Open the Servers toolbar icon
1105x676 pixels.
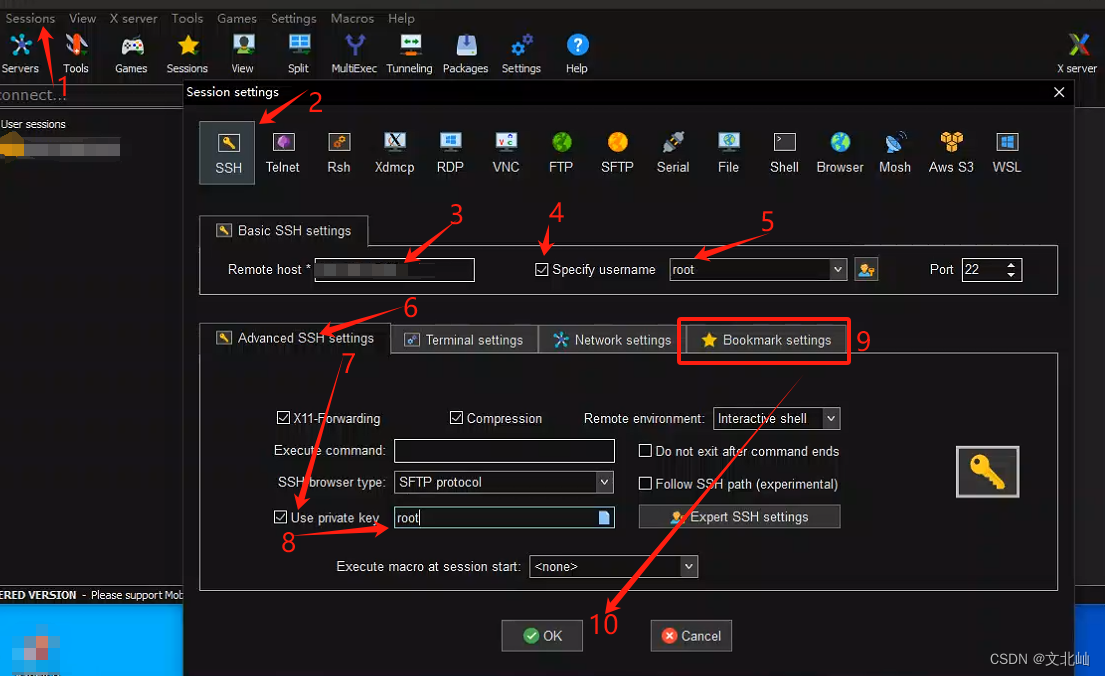point(20,54)
